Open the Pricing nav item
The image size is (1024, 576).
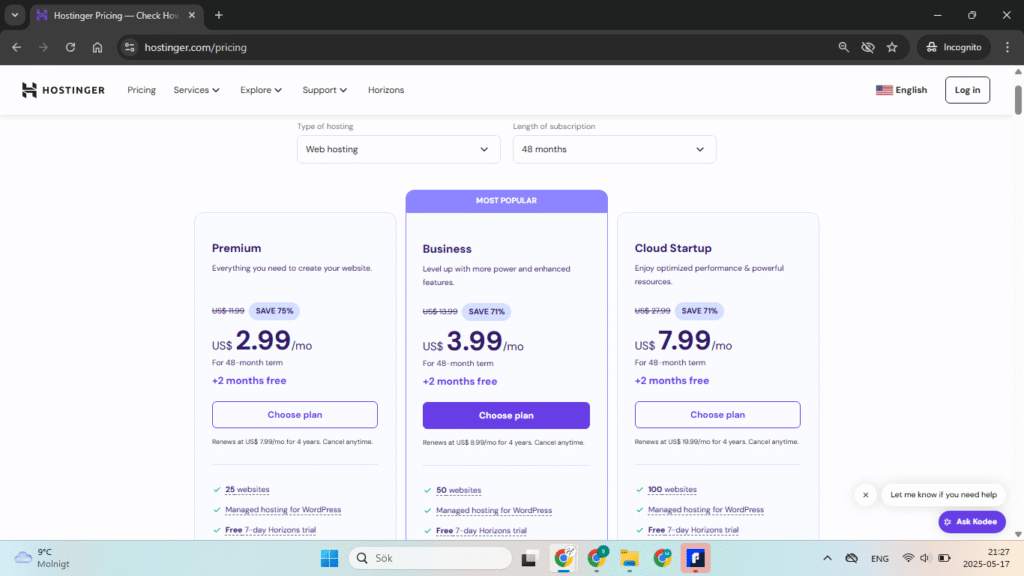(x=141, y=90)
